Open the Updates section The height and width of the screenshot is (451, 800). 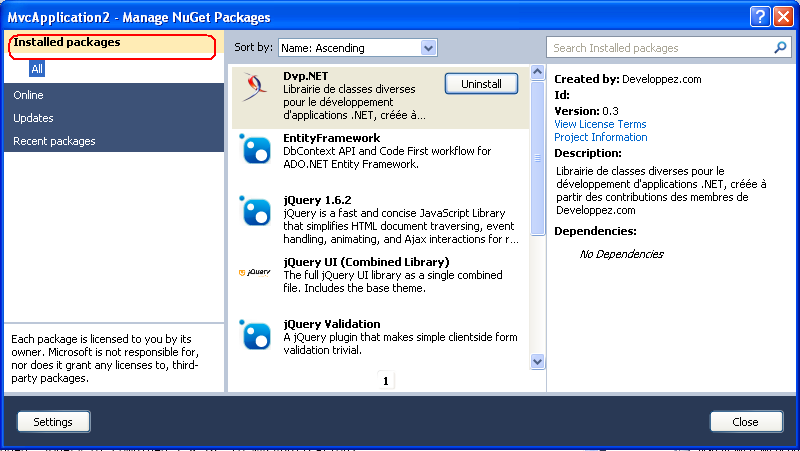coord(33,118)
